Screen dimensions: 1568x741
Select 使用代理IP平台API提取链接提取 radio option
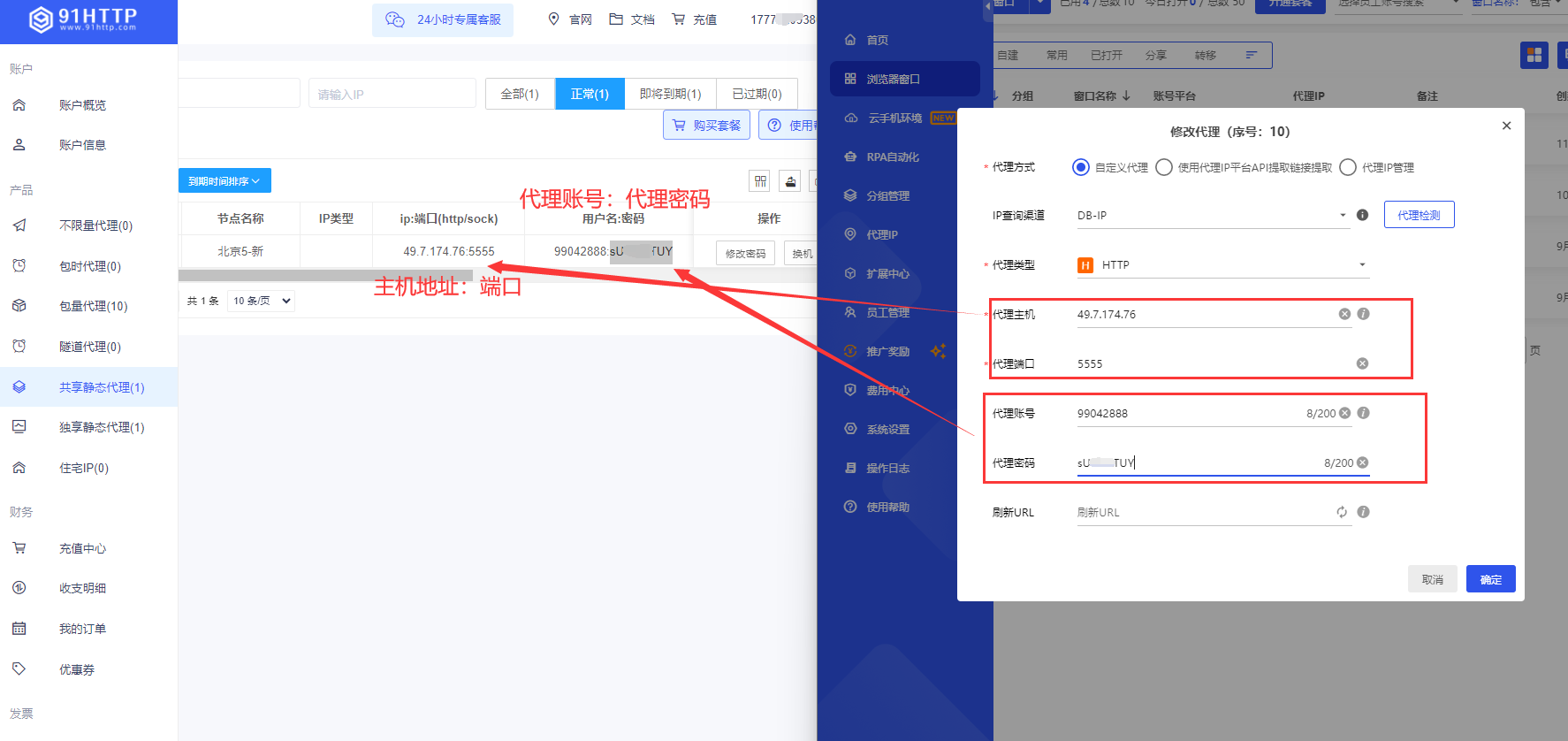[1164, 167]
